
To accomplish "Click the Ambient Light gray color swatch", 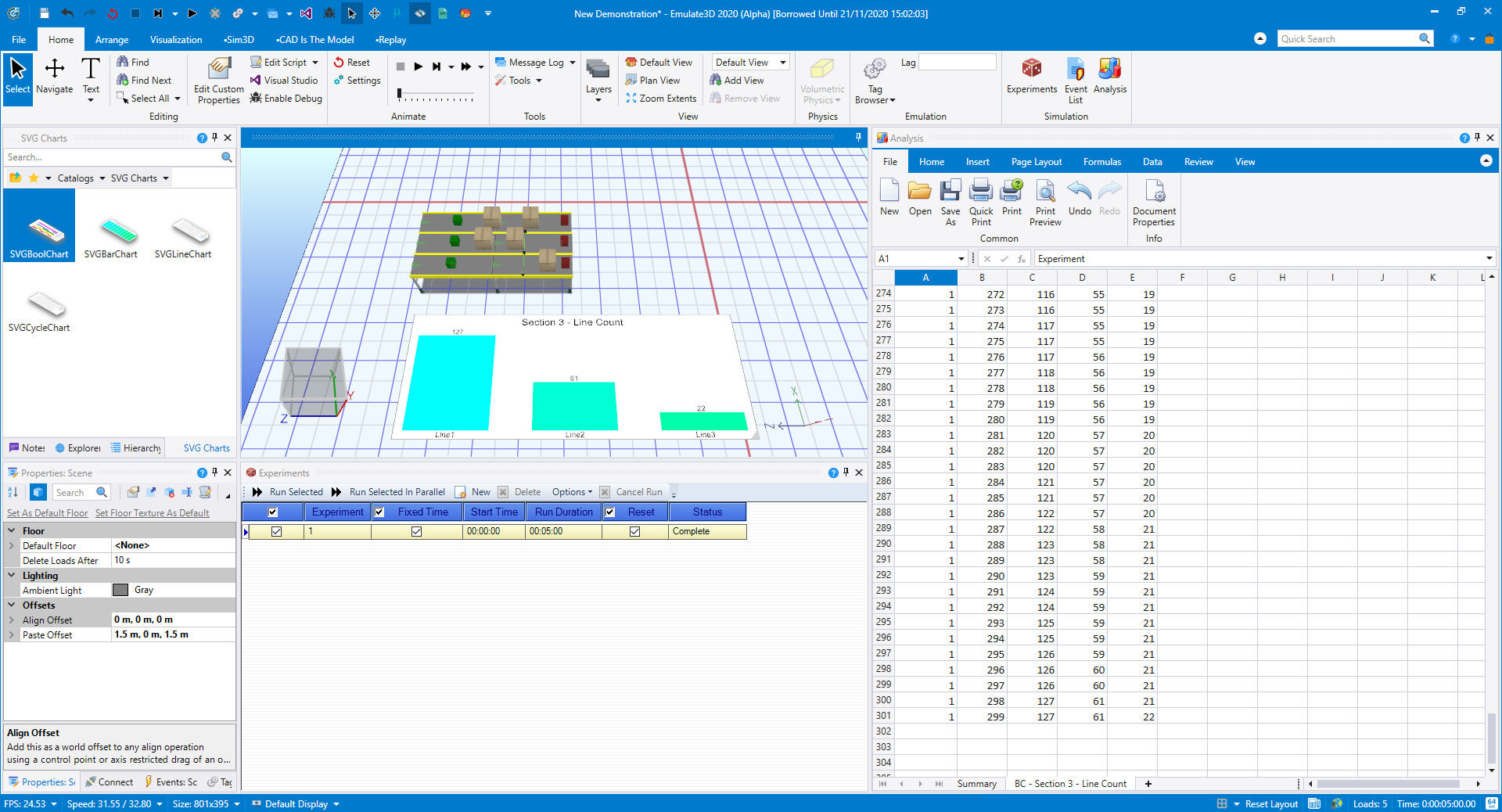I will click(121, 590).
